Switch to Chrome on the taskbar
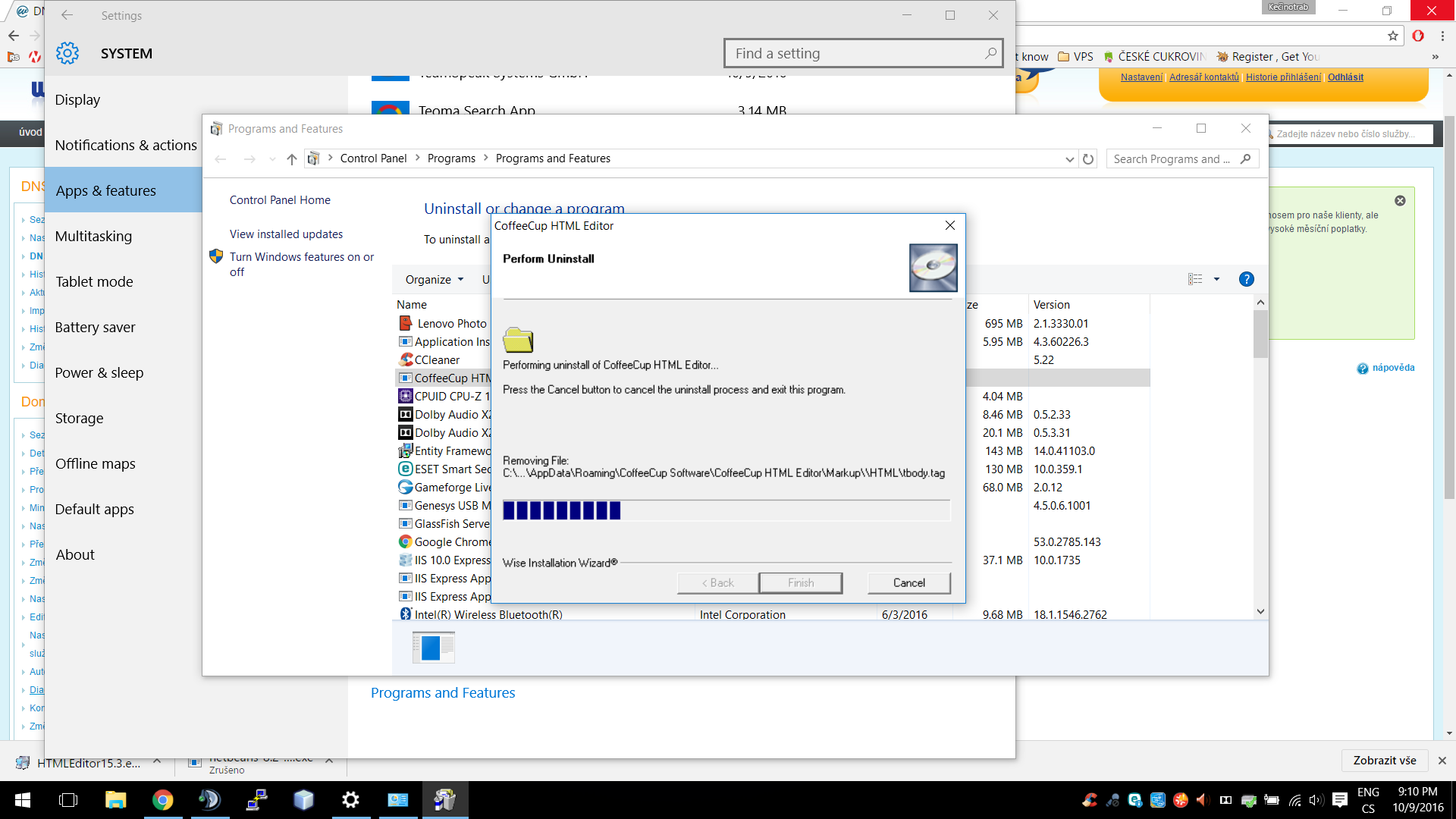 click(162, 800)
